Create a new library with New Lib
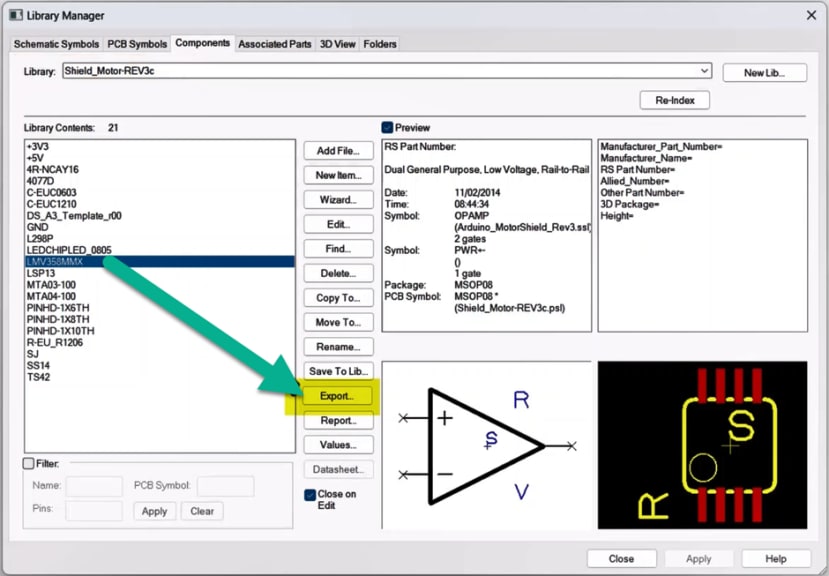829x576 pixels. (x=765, y=72)
